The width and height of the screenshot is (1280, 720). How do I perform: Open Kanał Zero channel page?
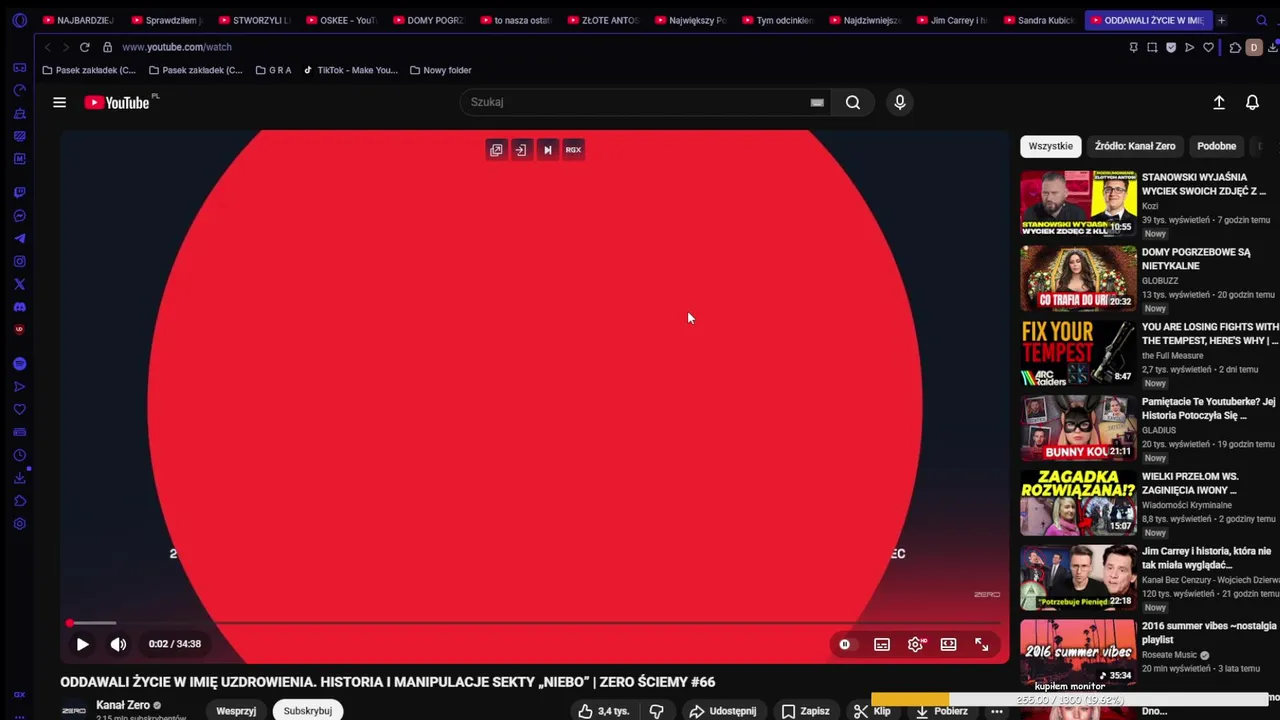[x=123, y=705]
